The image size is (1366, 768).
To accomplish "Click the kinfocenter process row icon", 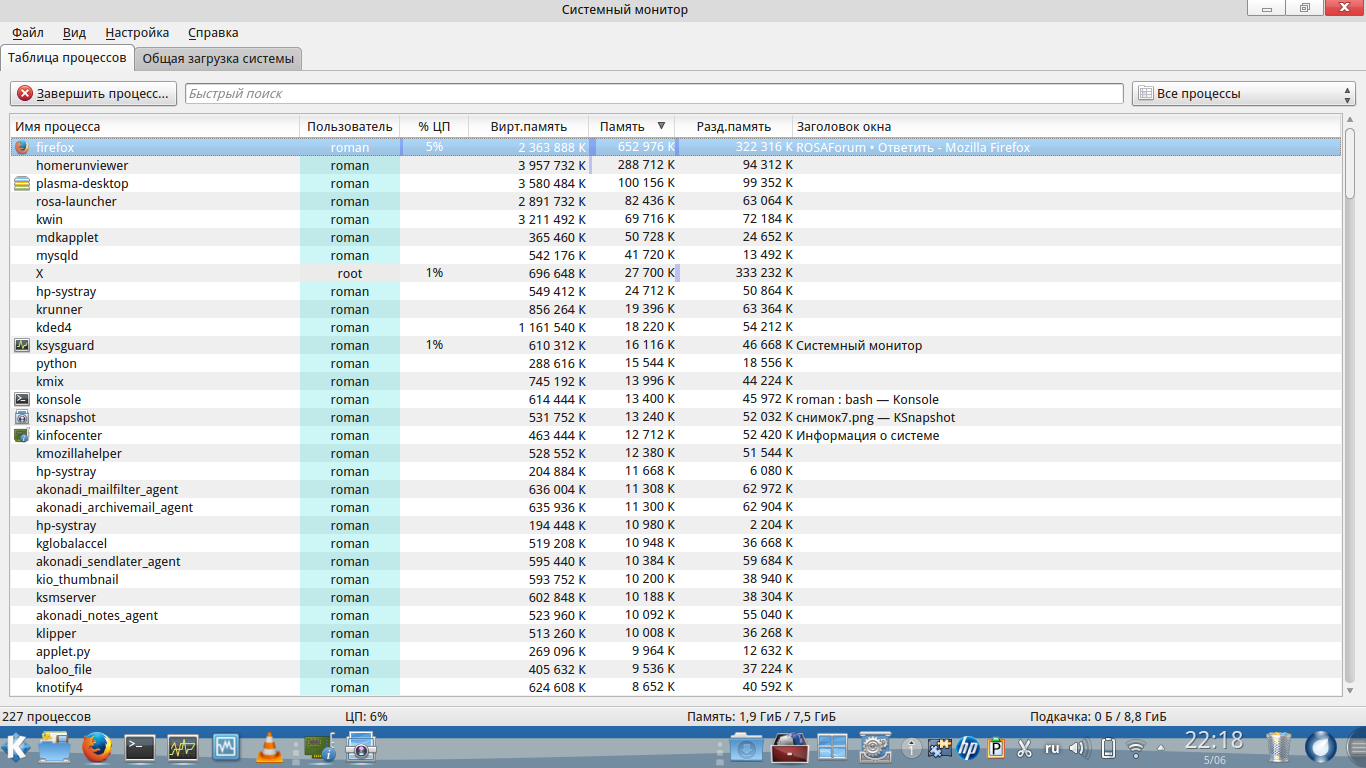I will [x=22, y=435].
